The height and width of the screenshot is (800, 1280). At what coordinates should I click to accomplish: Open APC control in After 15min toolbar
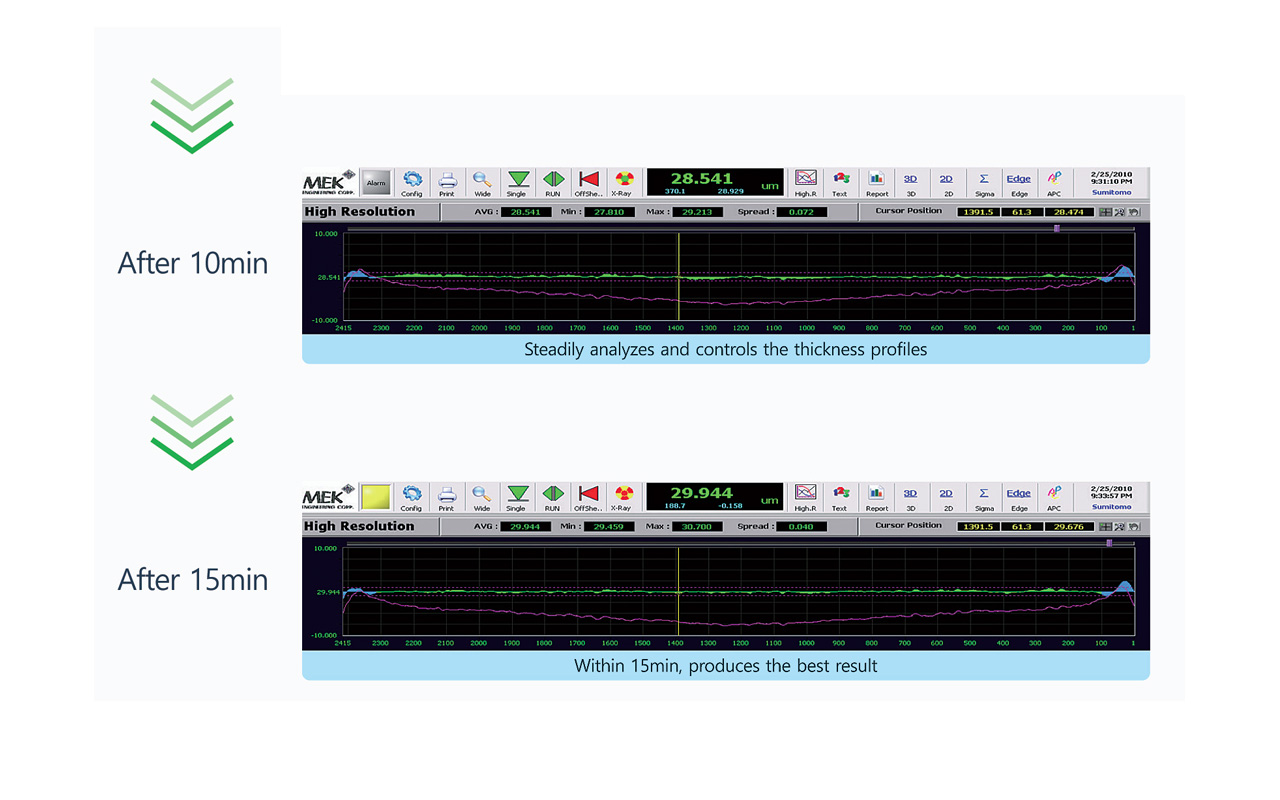(1054, 497)
